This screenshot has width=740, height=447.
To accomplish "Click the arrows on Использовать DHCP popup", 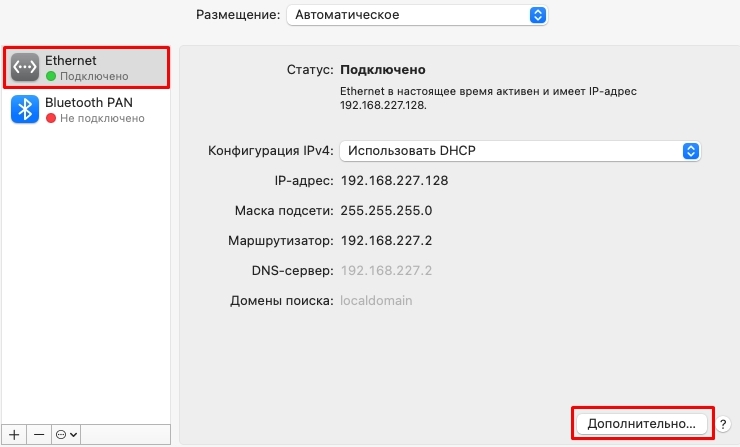I will [691, 151].
